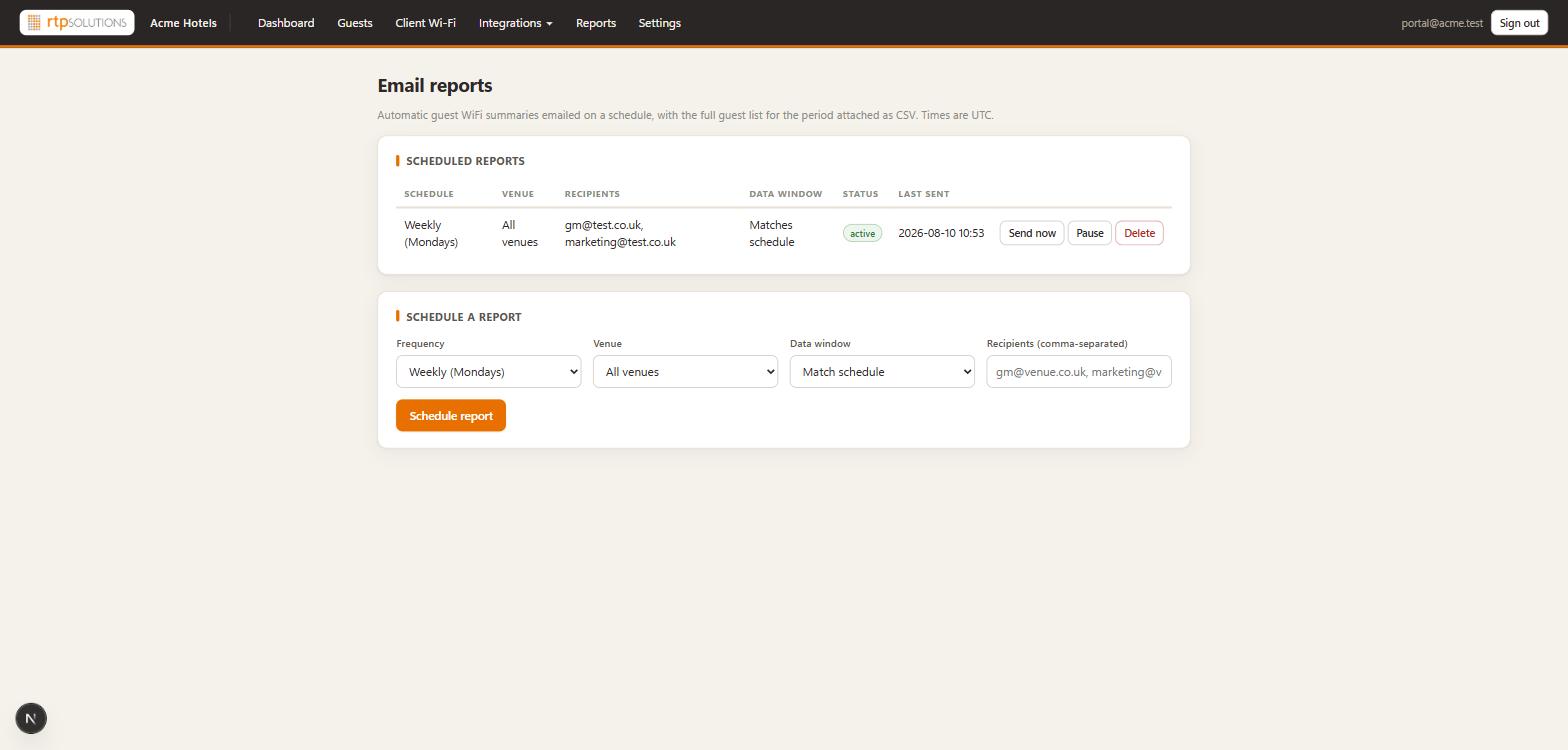Click the Email reports heading
This screenshot has width=1568, height=750.
[435, 86]
